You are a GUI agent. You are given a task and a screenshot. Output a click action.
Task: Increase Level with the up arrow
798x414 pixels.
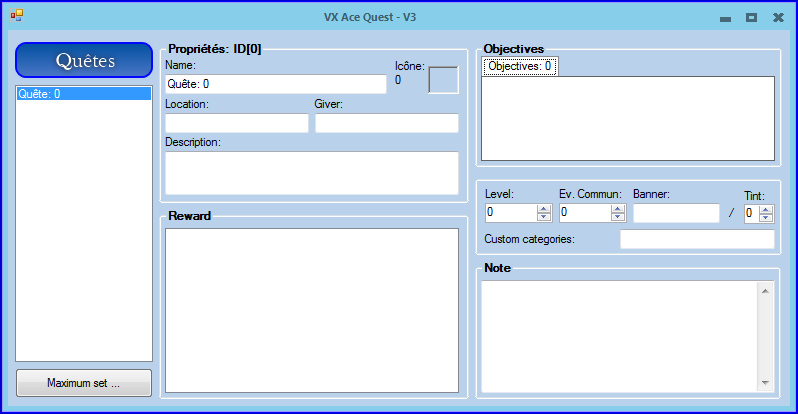coord(544,208)
